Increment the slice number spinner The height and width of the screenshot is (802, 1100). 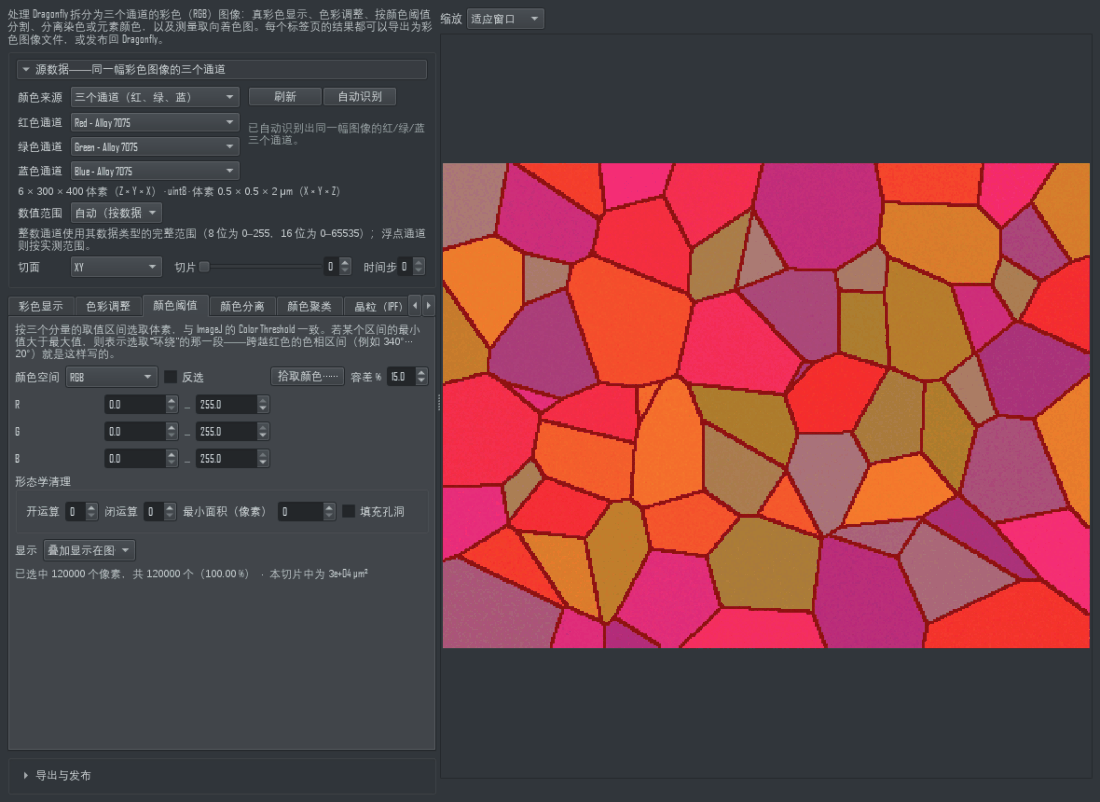[344, 262]
